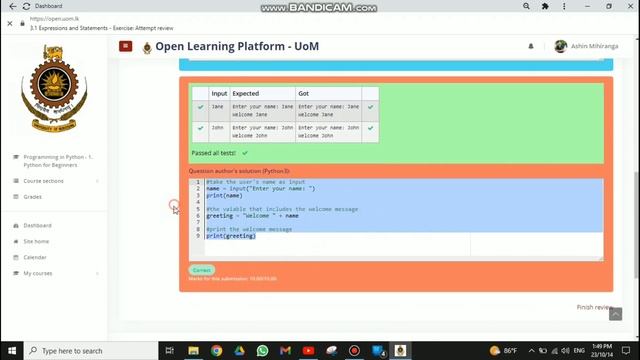The height and width of the screenshot is (360, 640).
Task: Open WhatsApp from the taskbar
Action: tap(262, 351)
